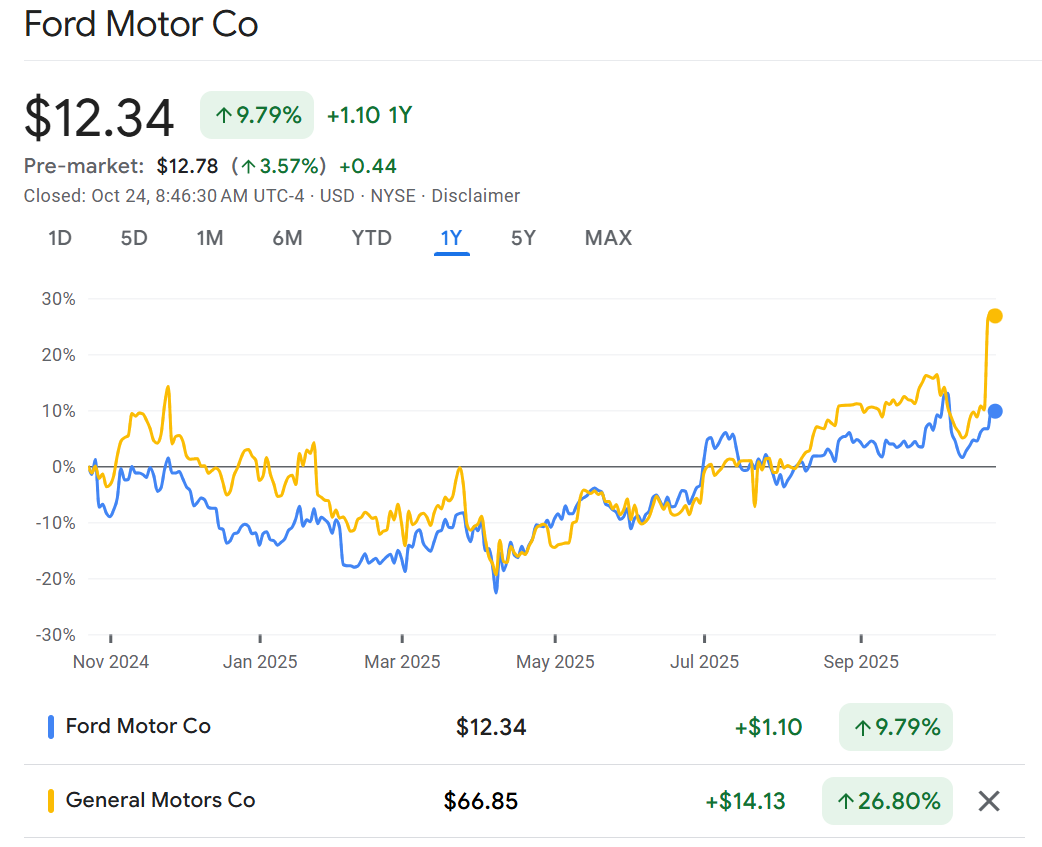Show the MAX historical range
The width and height of the screenshot is (1042, 847).
608,238
